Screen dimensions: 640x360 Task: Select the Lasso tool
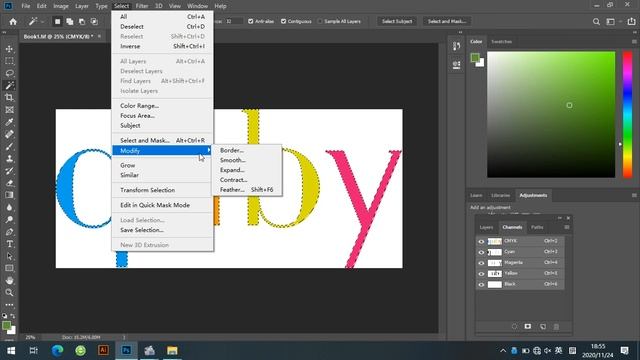[9, 73]
